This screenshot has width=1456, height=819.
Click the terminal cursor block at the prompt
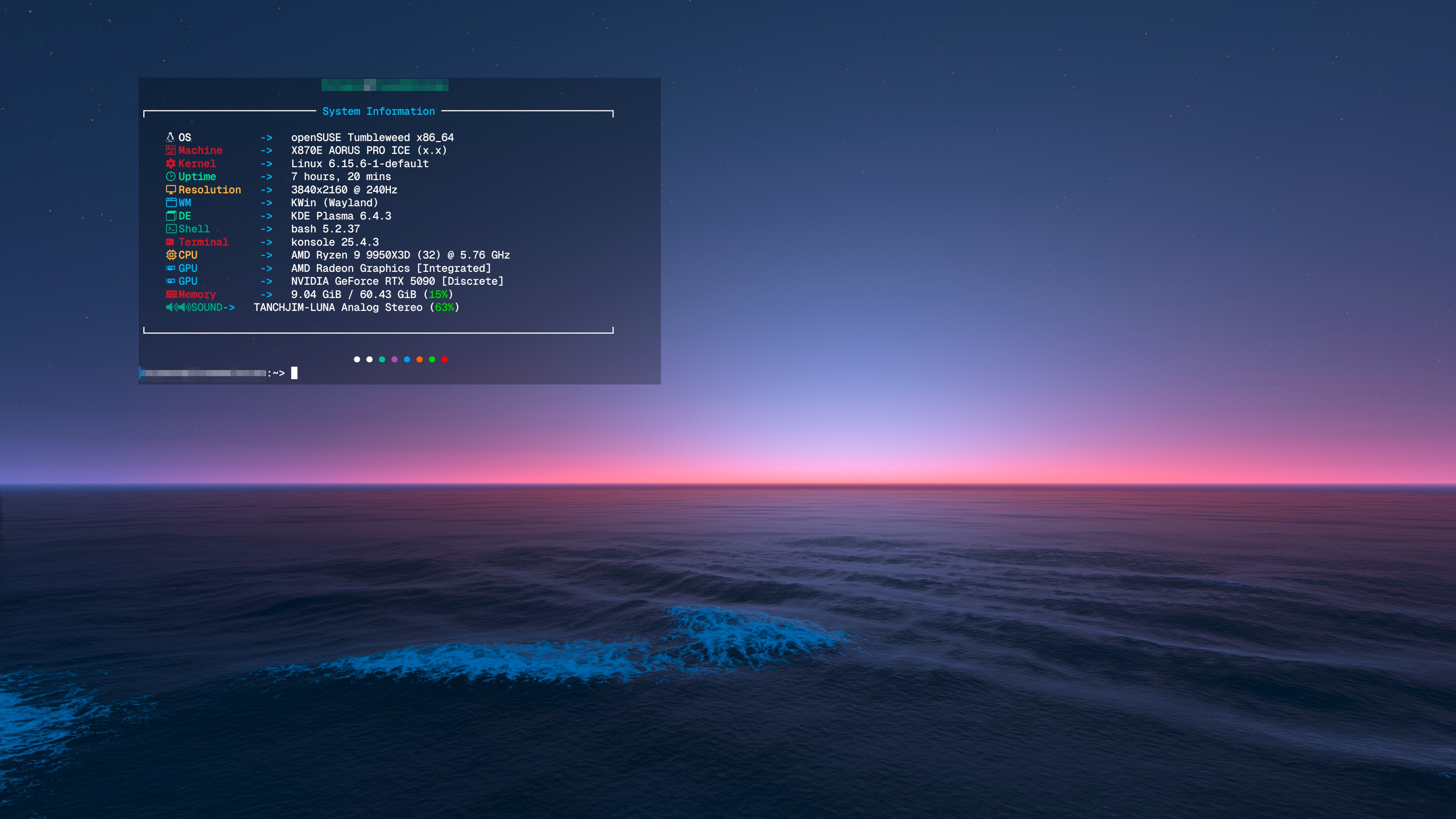[294, 373]
